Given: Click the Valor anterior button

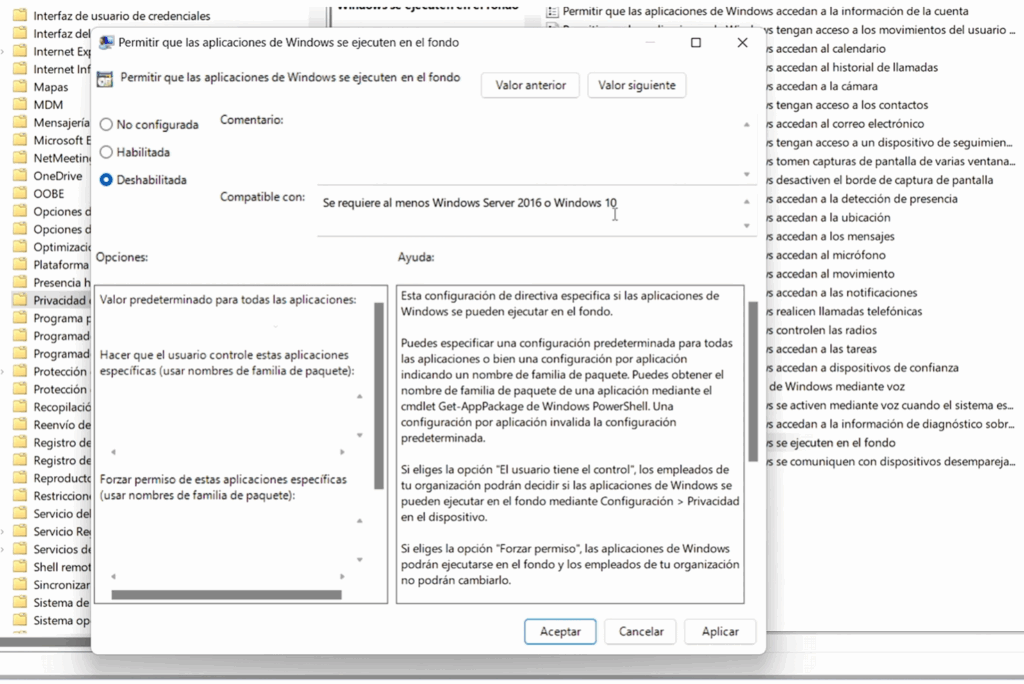Looking at the screenshot, I should click(530, 85).
